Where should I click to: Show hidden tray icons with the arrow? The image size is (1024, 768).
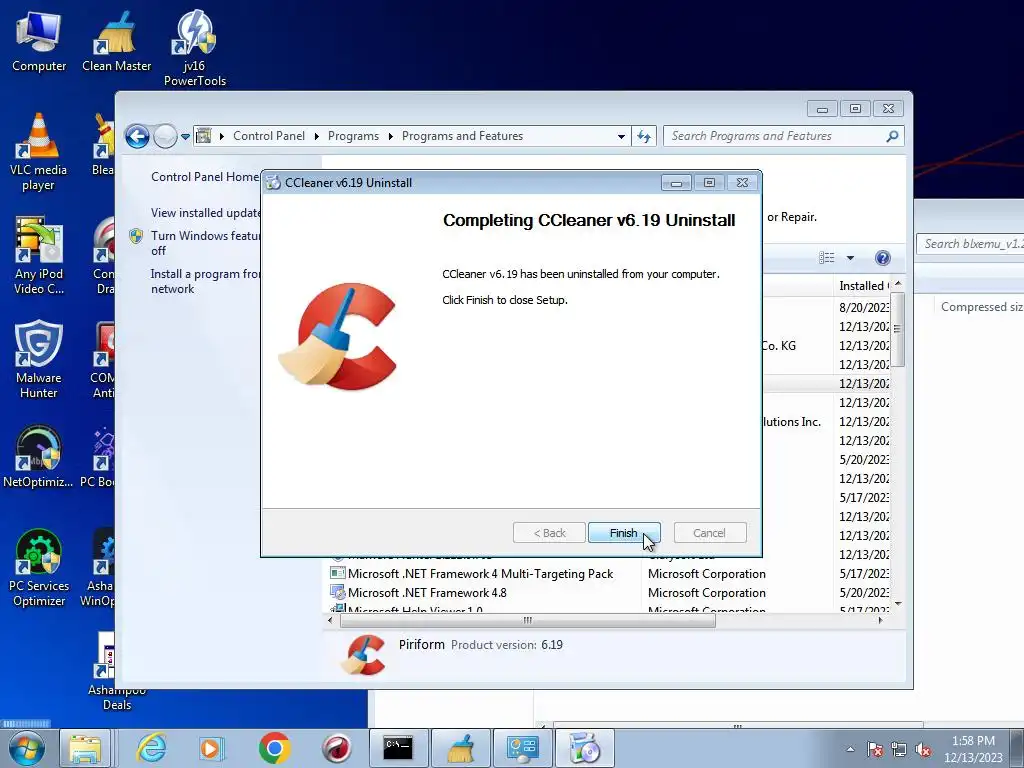click(x=850, y=750)
